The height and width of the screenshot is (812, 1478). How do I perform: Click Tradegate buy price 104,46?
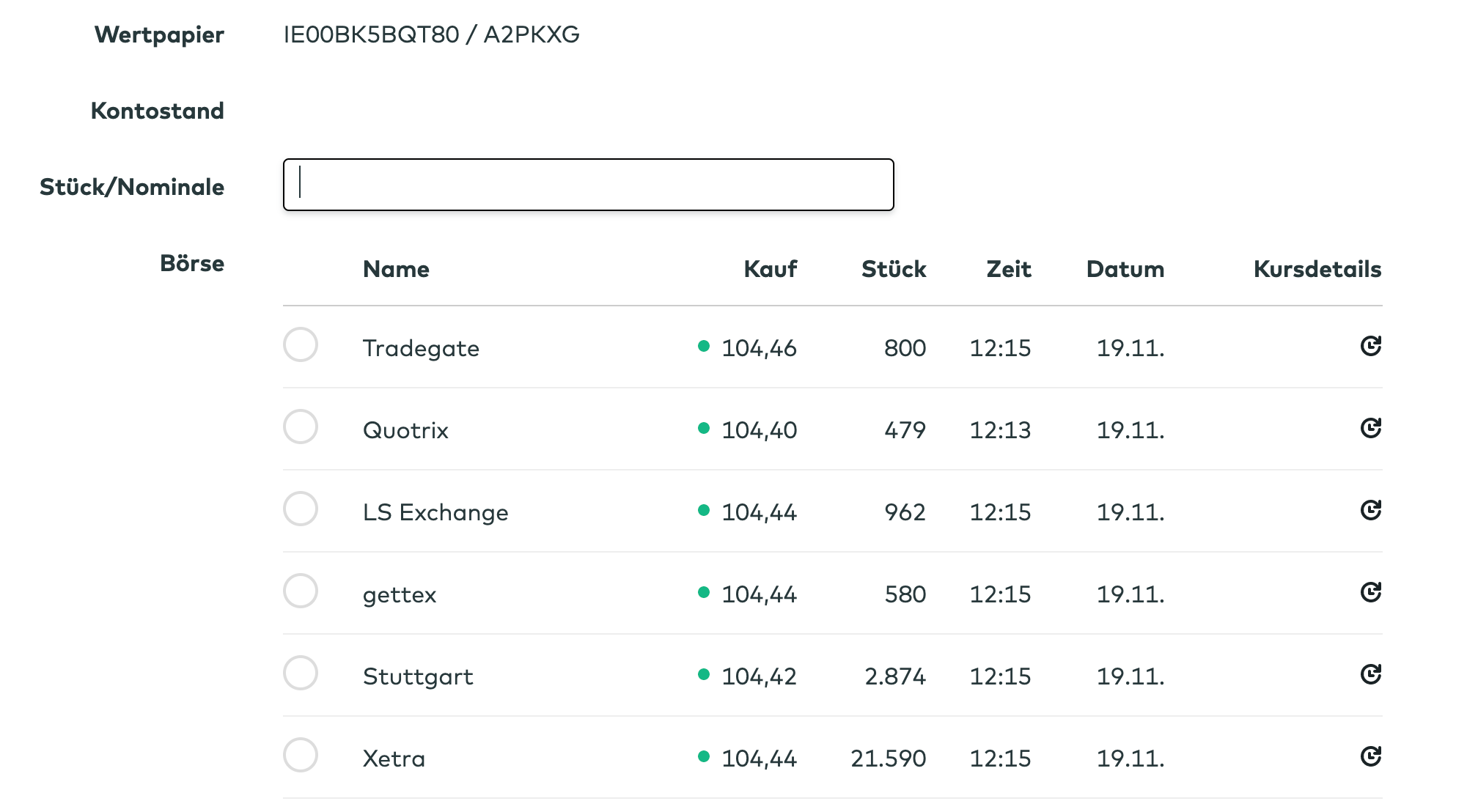click(759, 348)
